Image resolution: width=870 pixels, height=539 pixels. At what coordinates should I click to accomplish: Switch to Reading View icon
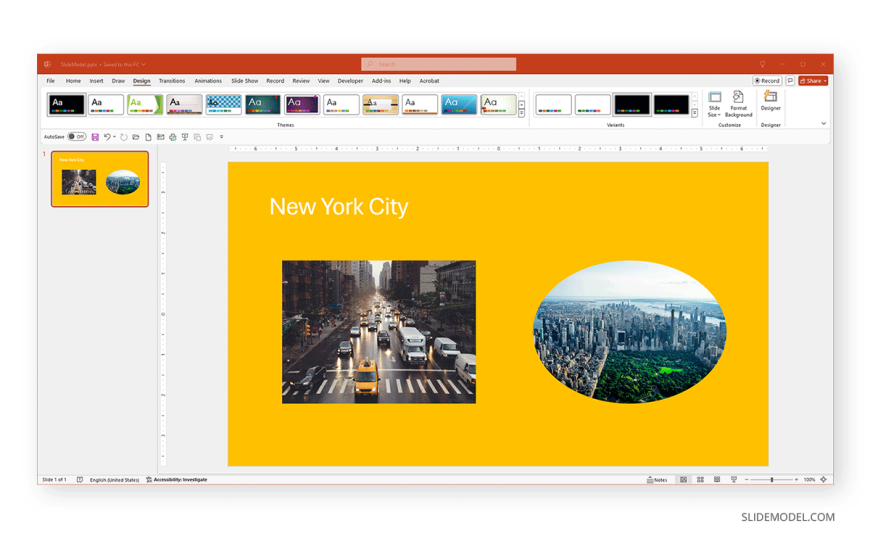click(x=717, y=480)
